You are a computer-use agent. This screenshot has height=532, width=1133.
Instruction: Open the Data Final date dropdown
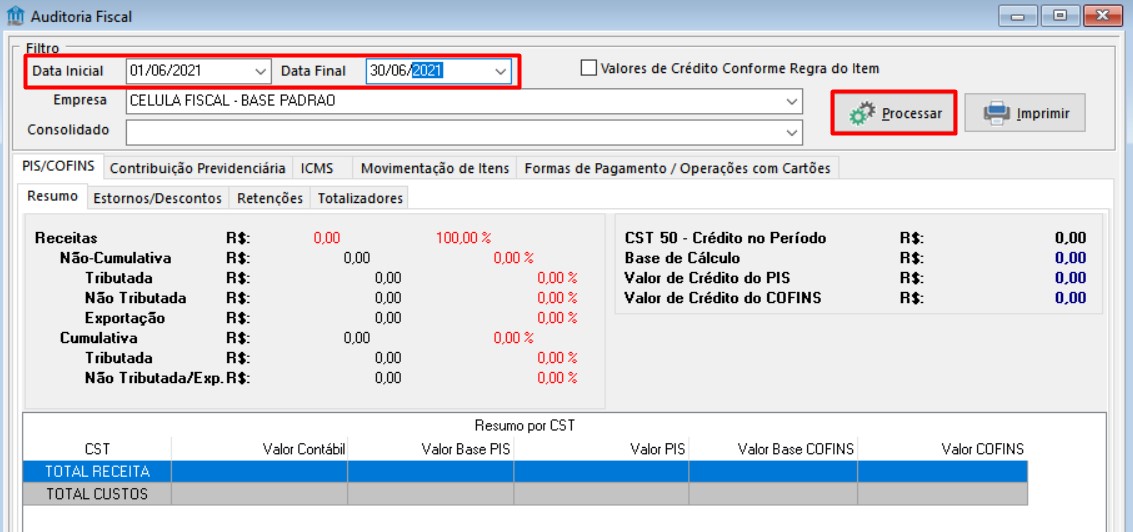501,71
